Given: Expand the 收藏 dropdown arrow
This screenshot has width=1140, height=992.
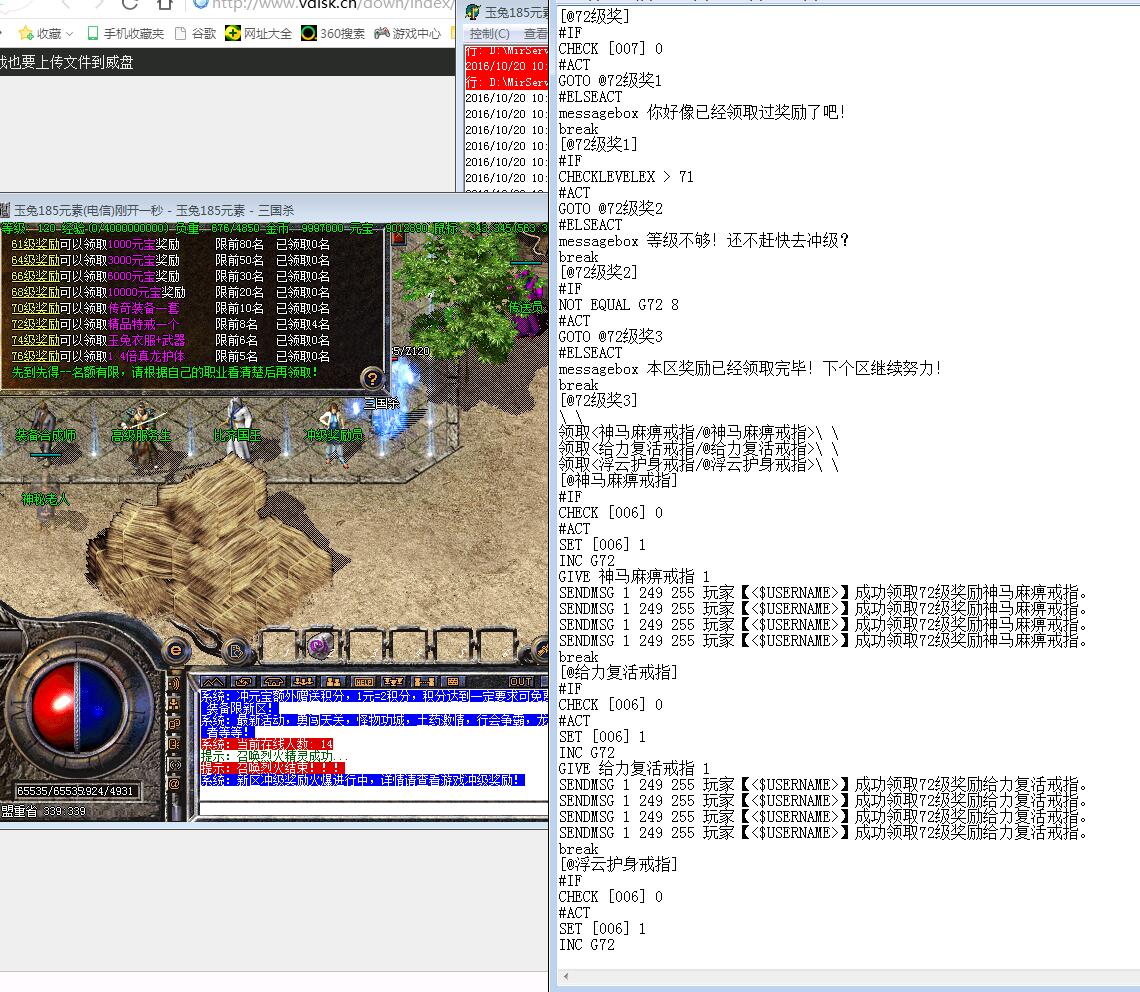Looking at the screenshot, I should coord(70,33).
